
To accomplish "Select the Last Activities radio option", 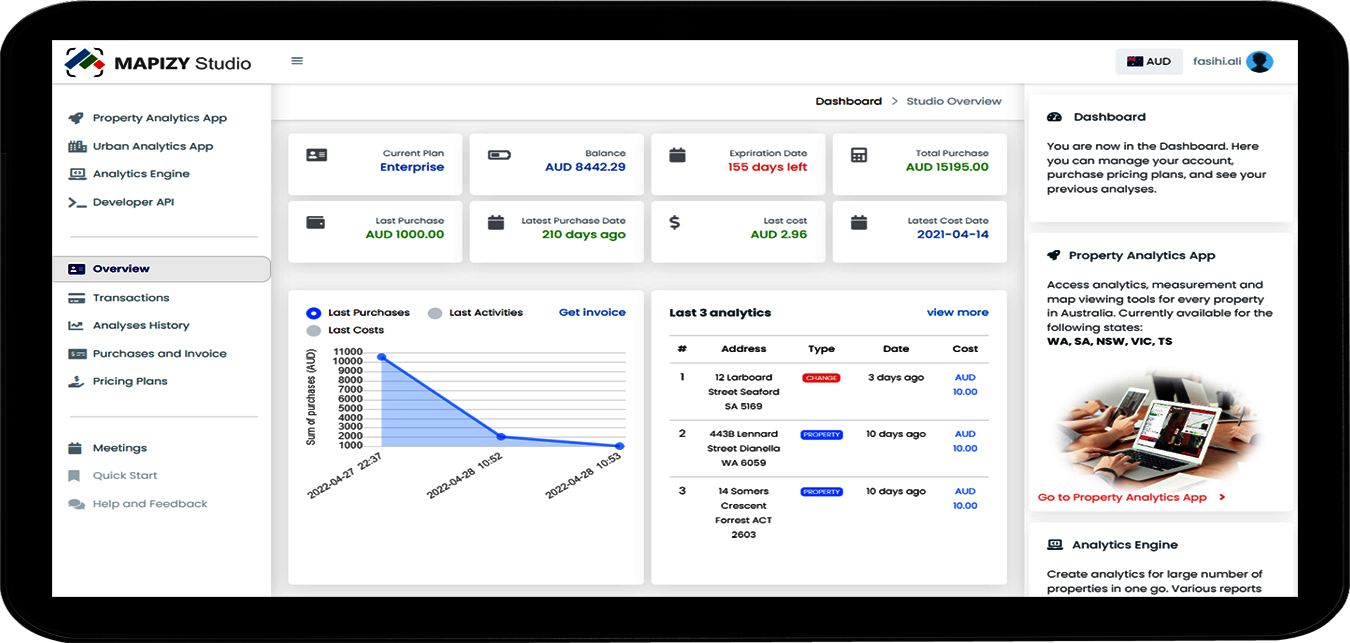I will pyautogui.click(x=435, y=313).
